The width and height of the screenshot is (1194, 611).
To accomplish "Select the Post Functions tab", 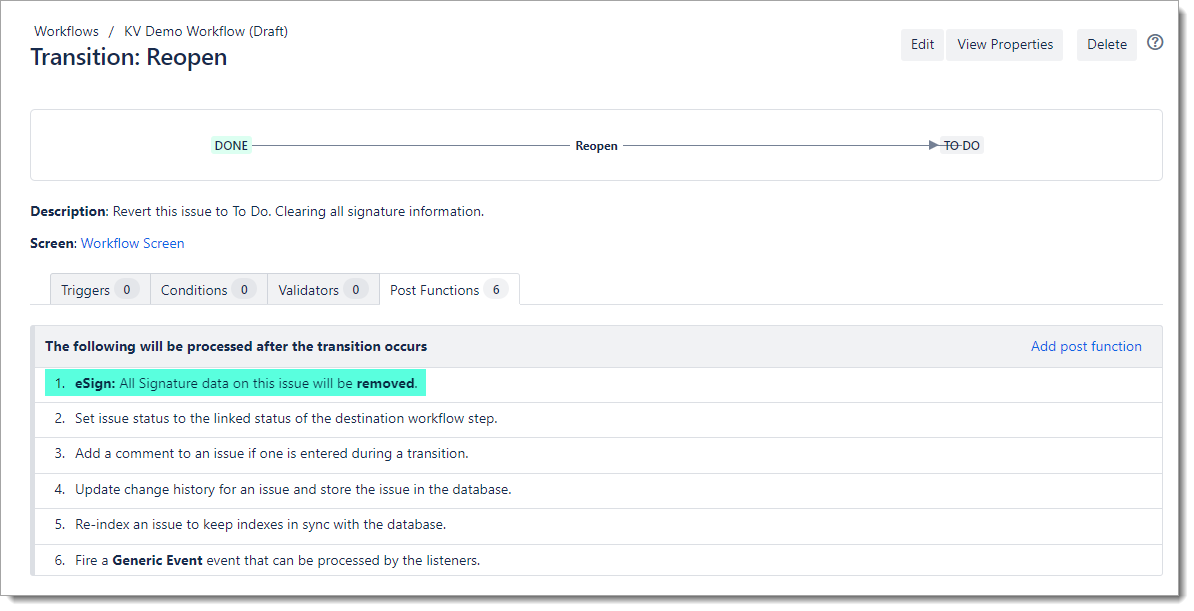I will tap(448, 290).
